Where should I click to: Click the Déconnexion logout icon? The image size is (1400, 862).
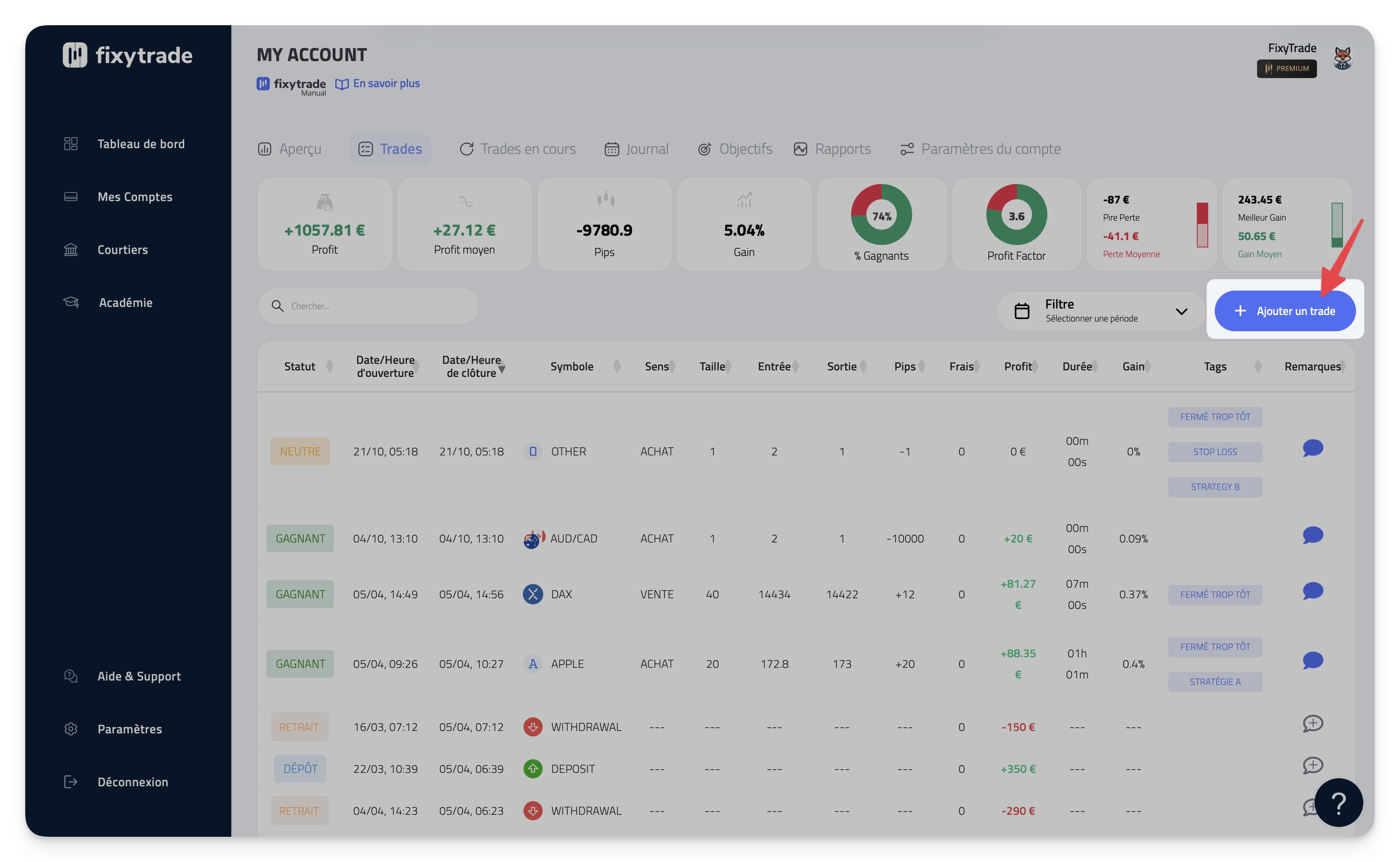(71, 781)
